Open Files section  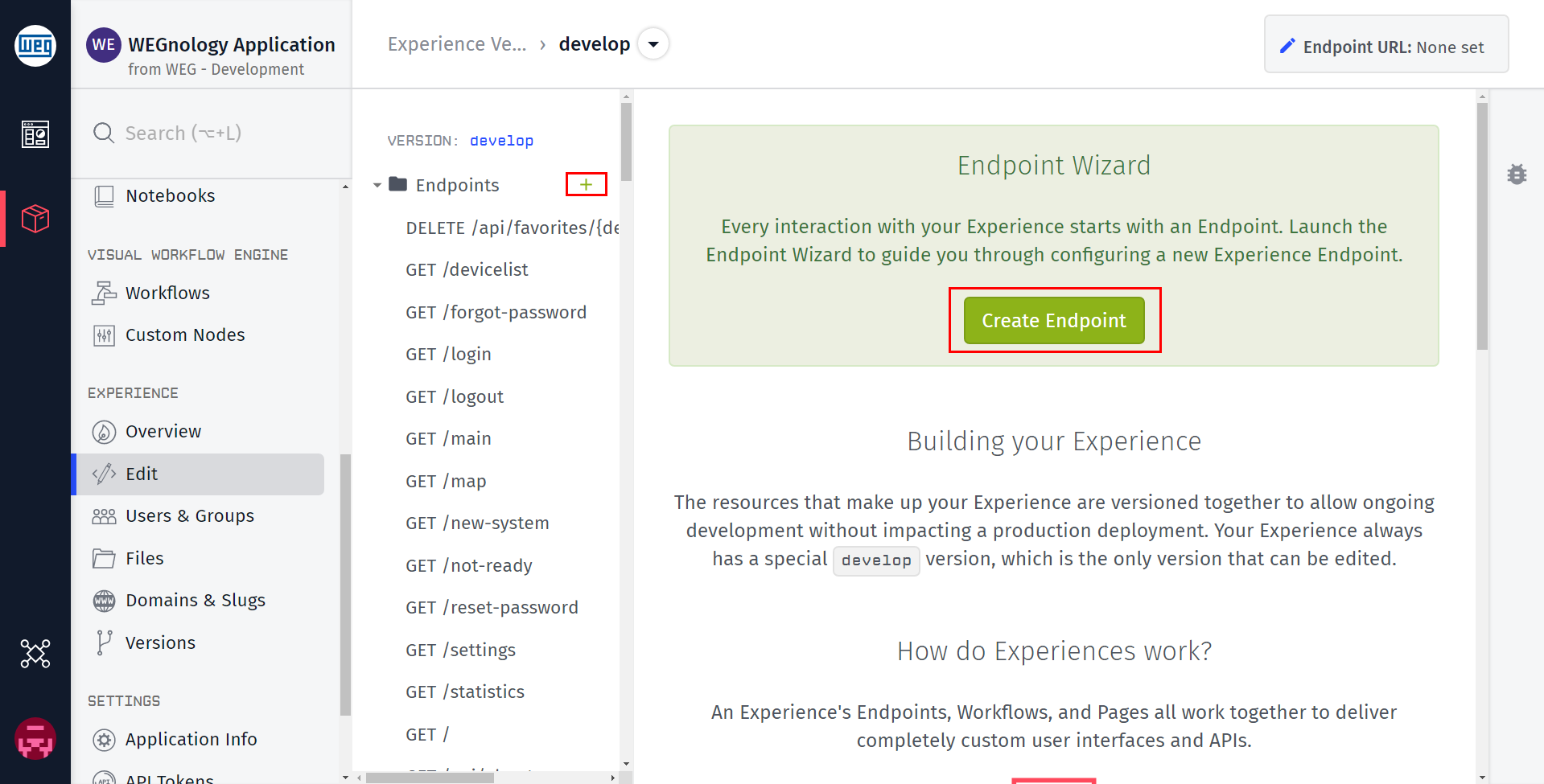tap(145, 558)
